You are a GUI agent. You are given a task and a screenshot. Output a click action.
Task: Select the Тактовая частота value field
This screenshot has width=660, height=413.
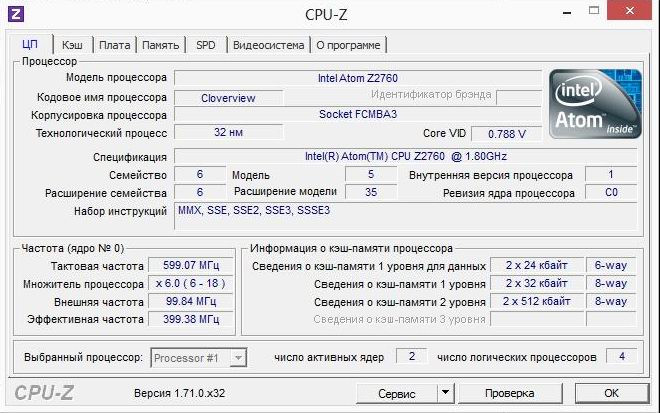tap(184, 265)
